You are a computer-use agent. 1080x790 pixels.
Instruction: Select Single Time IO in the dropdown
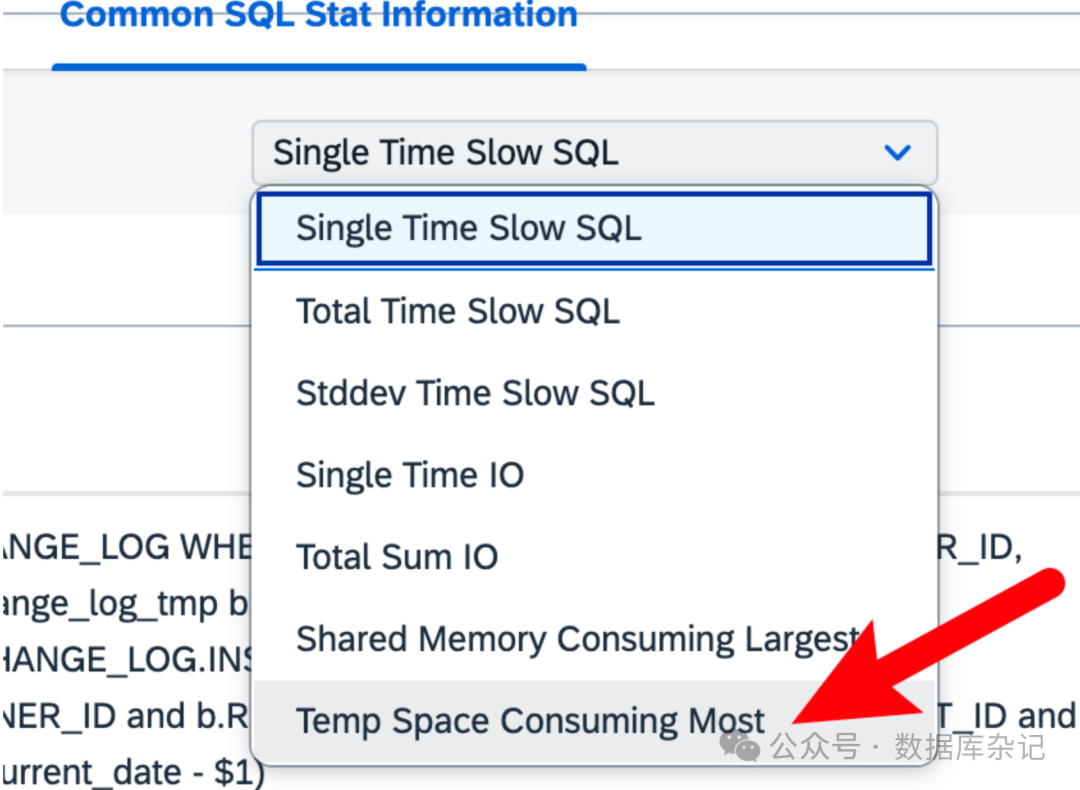point(410,475)
